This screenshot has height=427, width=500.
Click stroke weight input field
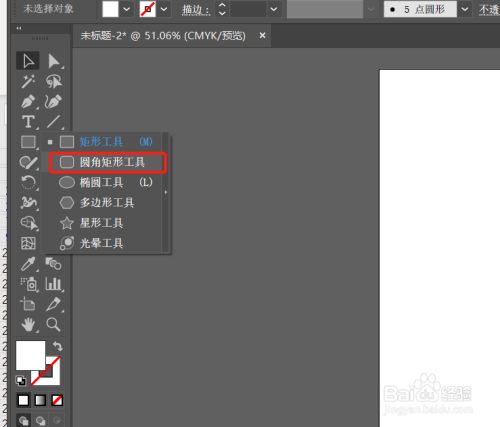249,9
